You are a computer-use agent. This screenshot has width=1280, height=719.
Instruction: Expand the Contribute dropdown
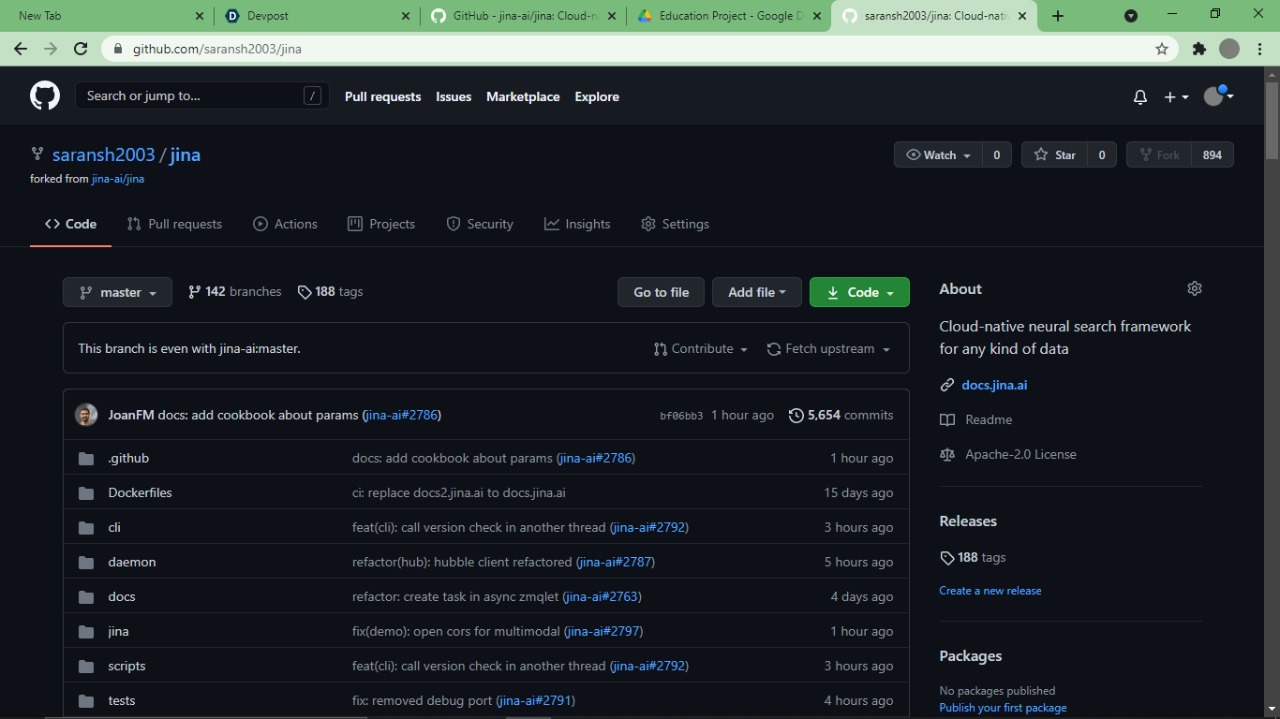click(701, 349)
